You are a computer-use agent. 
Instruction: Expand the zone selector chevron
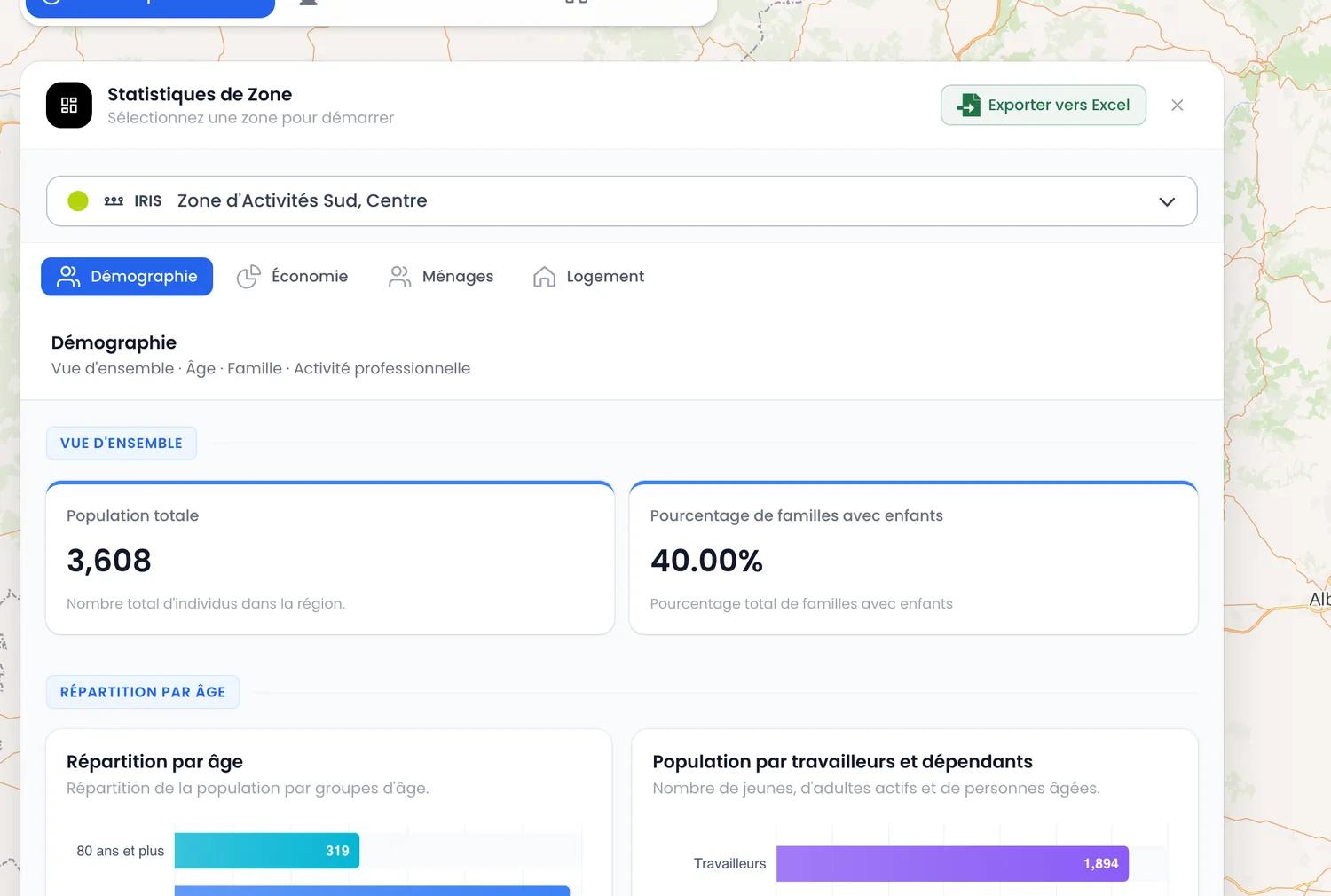coord(1167,201)
